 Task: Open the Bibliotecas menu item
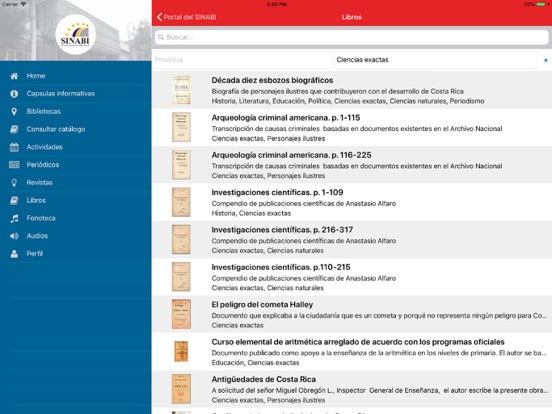click(x=76, y=112)
